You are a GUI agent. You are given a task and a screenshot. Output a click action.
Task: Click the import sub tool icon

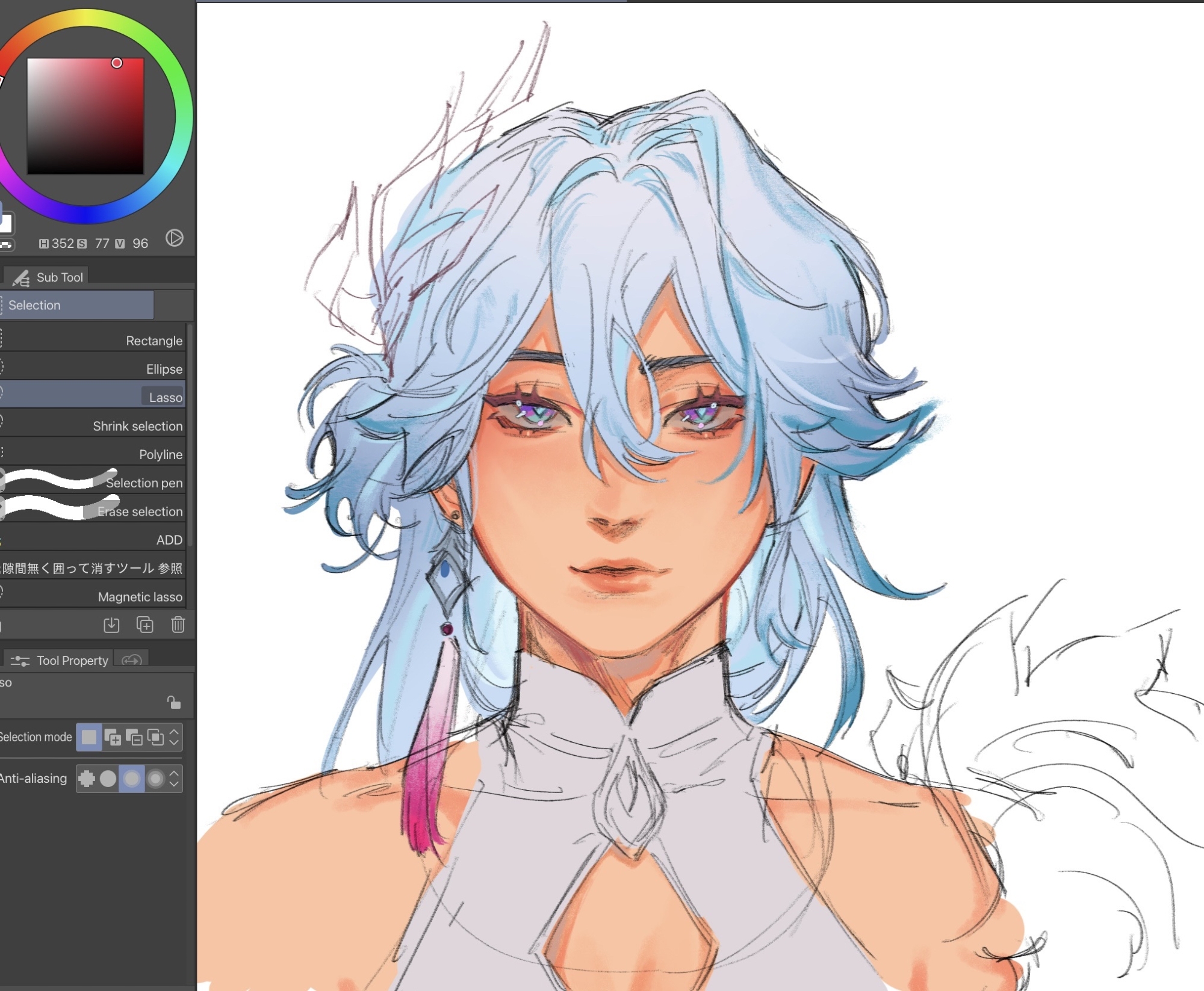(111, 625)
